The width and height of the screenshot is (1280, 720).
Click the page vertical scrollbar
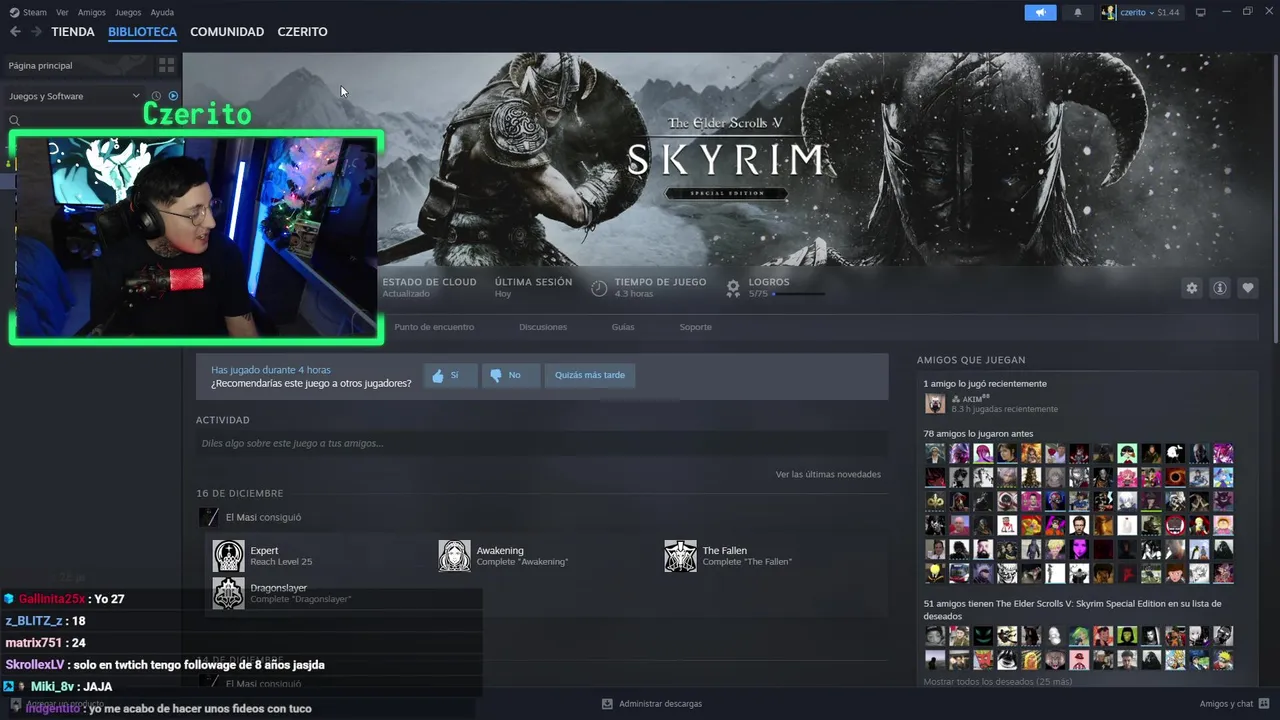(1276, 198)
